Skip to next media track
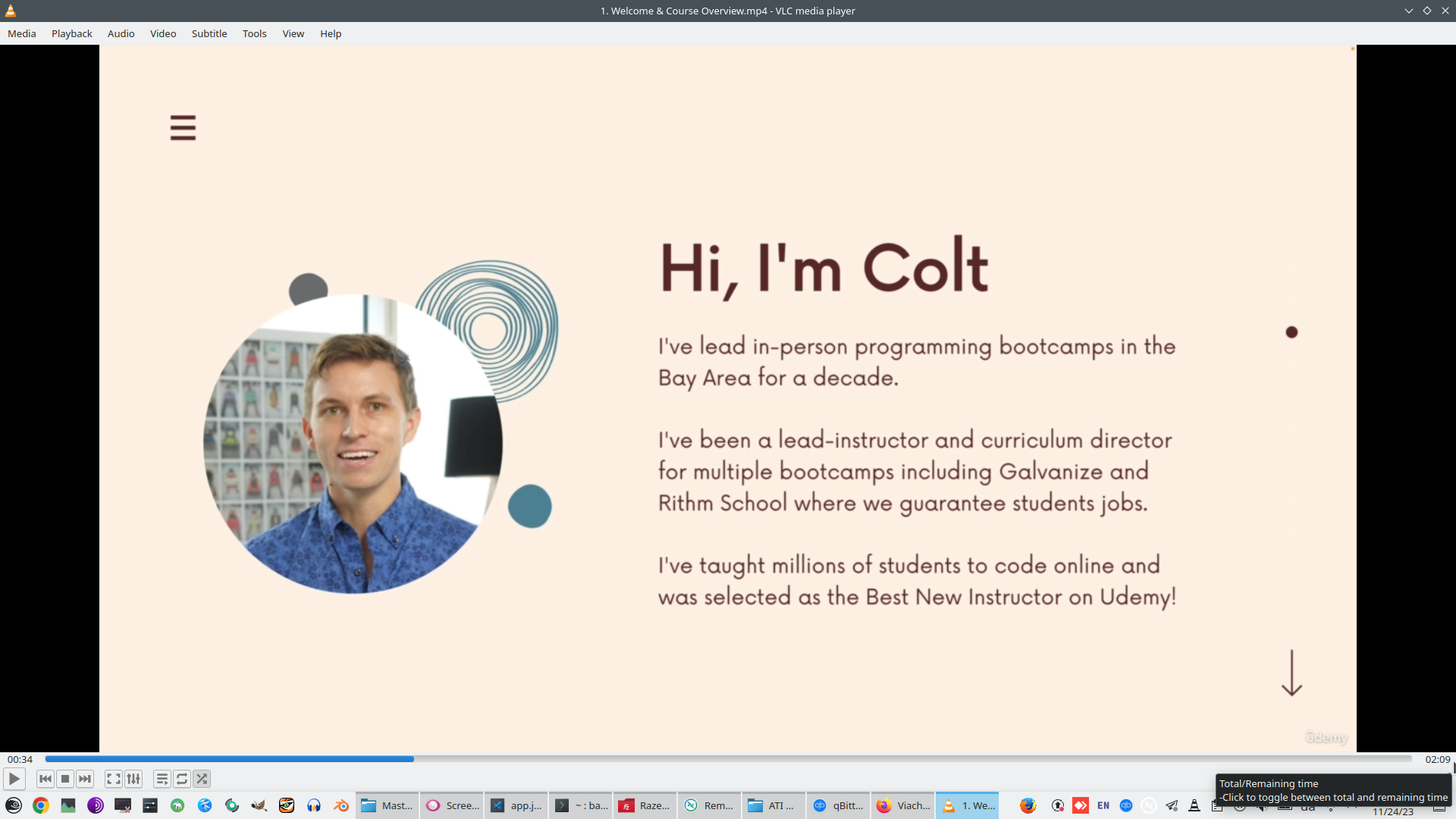Image resolution: width=1456 pixels, height=819 pixels. [x=85, y=779]
